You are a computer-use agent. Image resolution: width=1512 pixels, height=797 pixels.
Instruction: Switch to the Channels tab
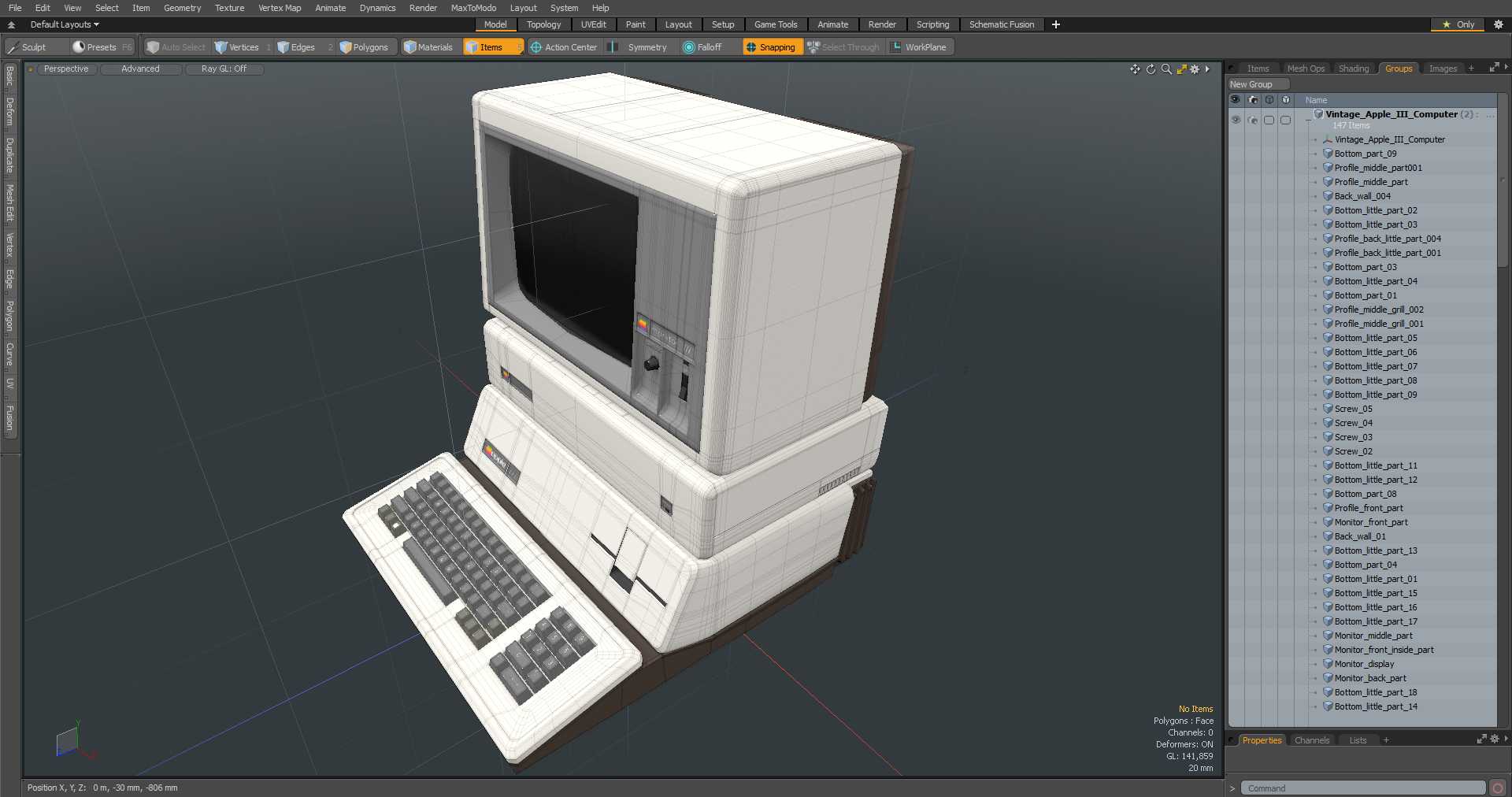click(1312, 740)
